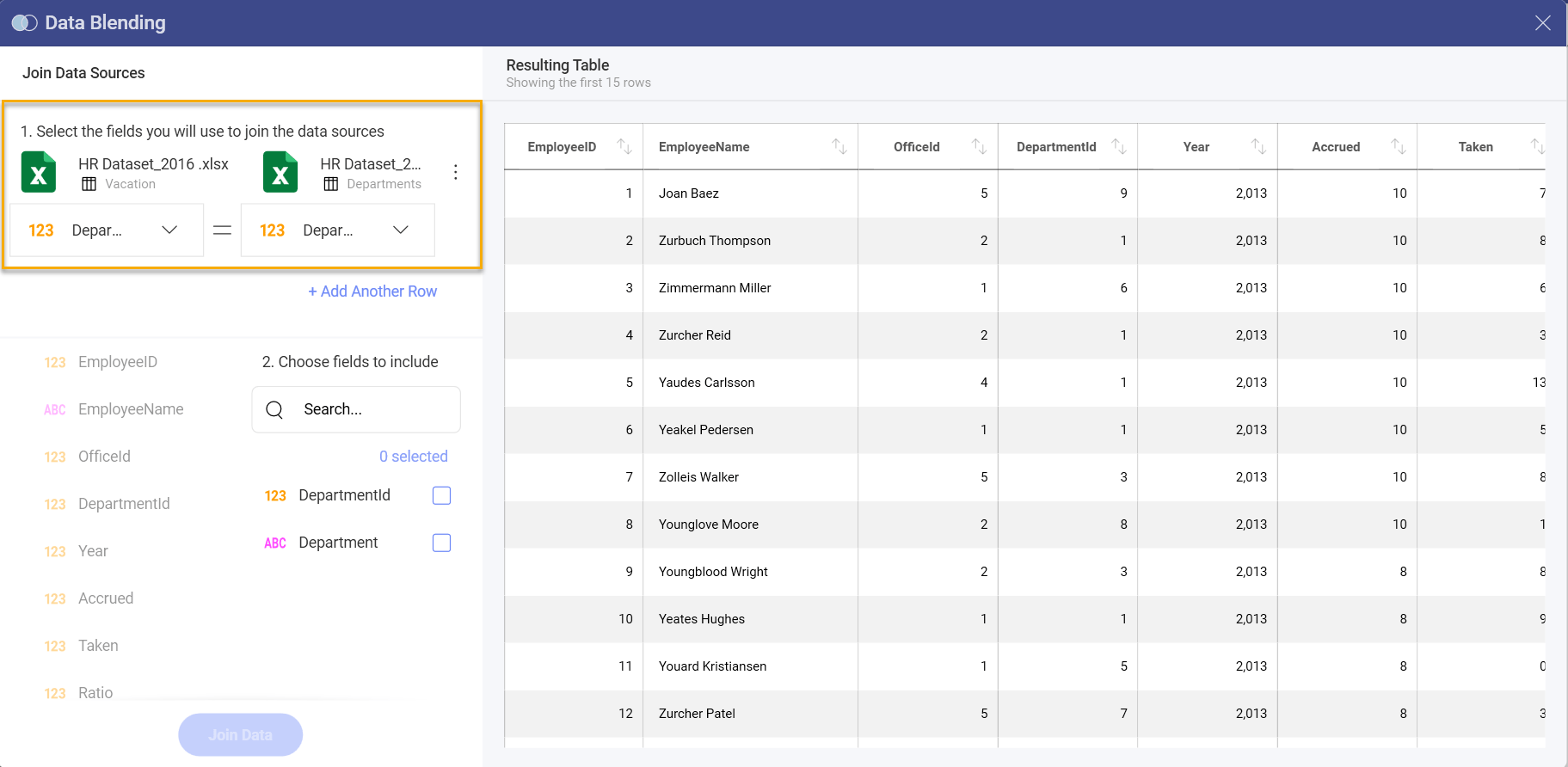Screen dimensions: 1568x767
Task: Check the Department field checkbox
Action: click(x=441, y=543)
